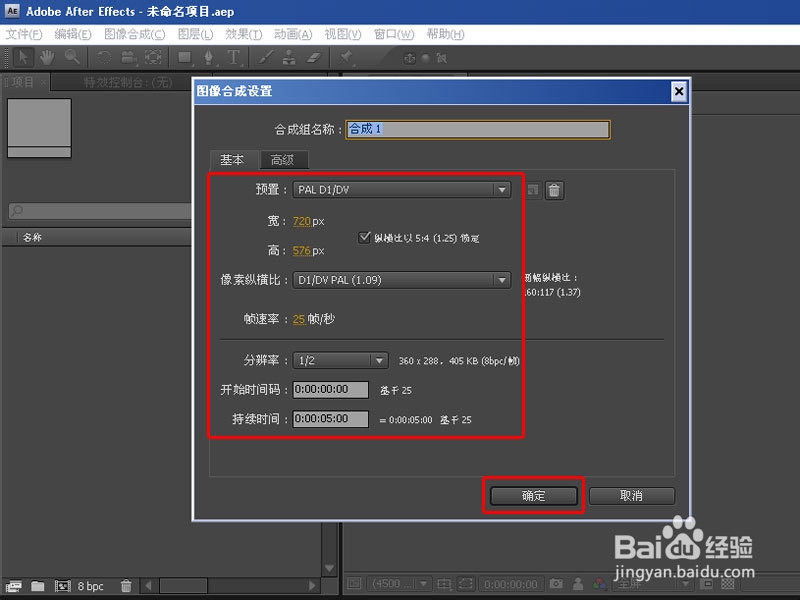Open the 文件(F) menu
The width and height of the screenshot is (800, 600).
pos(24,34)
